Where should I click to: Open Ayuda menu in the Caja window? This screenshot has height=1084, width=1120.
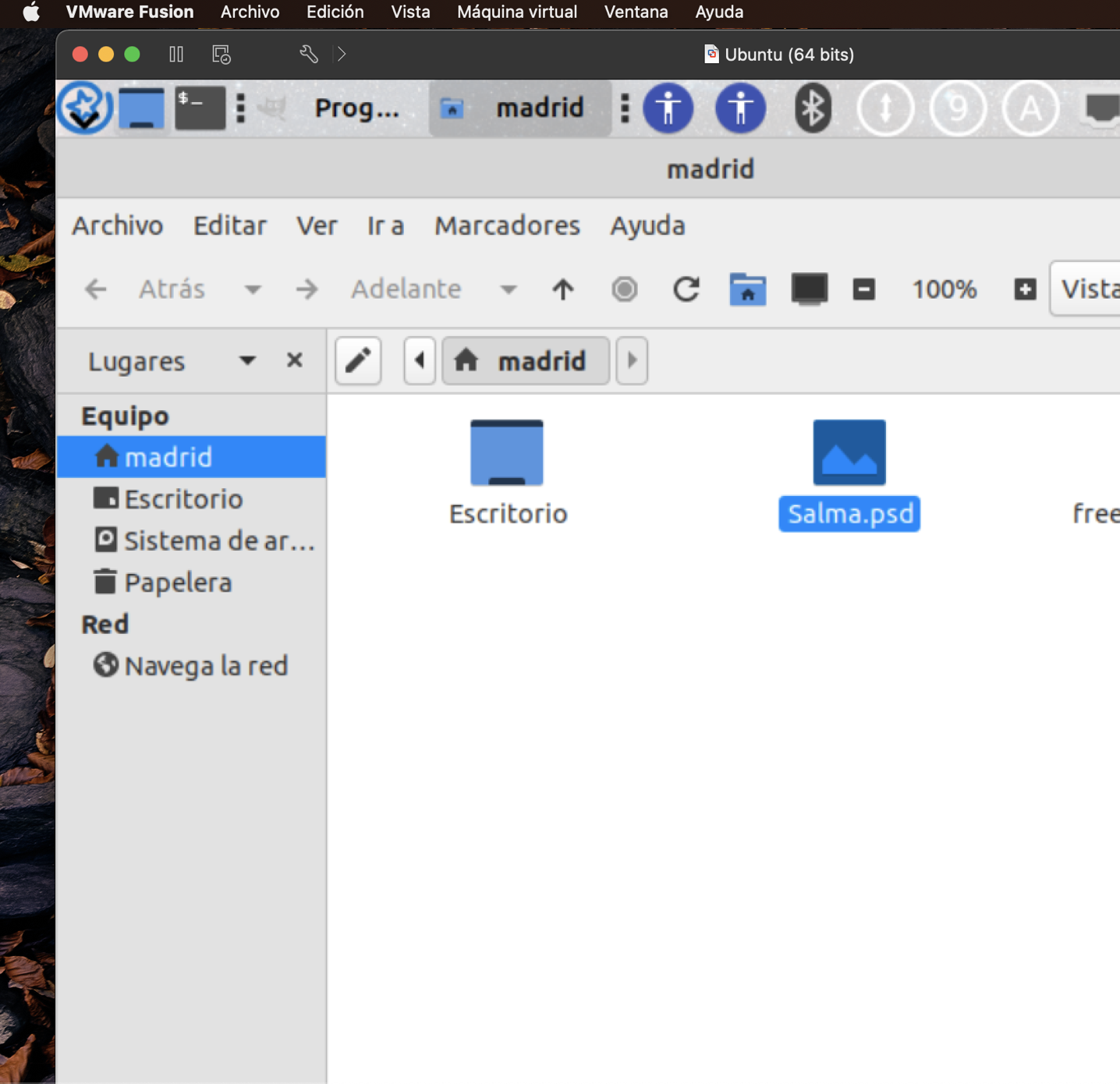point(647,226)
